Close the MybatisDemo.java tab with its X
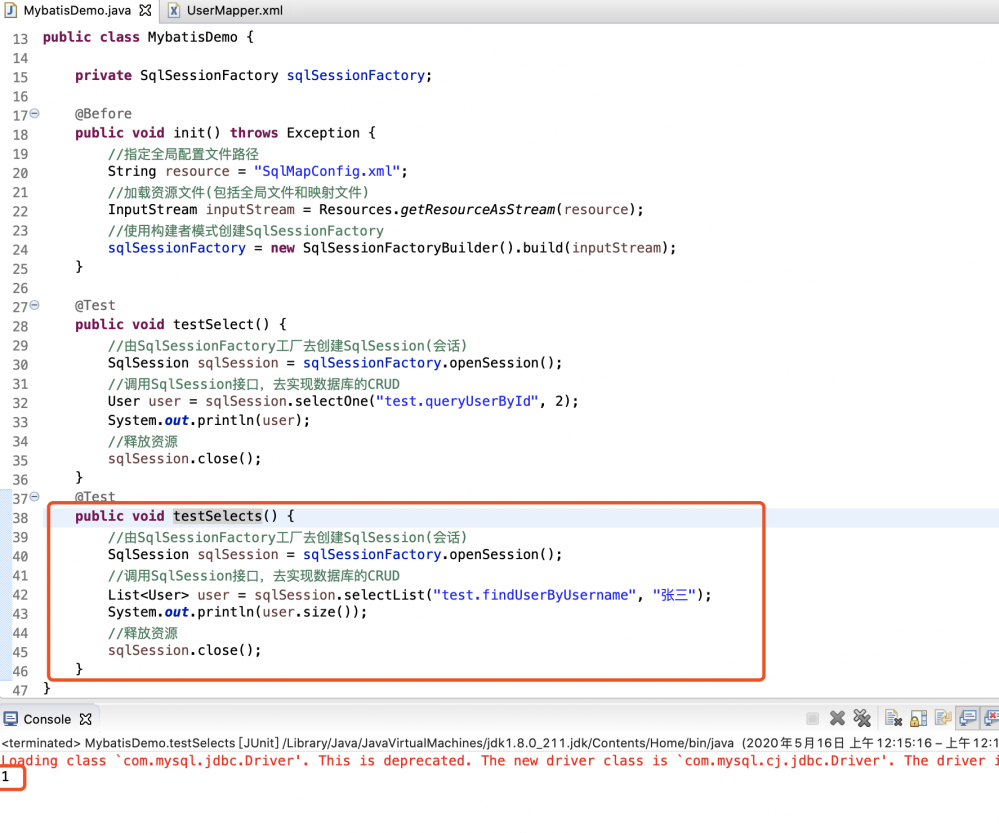 [x=145, y=10]
